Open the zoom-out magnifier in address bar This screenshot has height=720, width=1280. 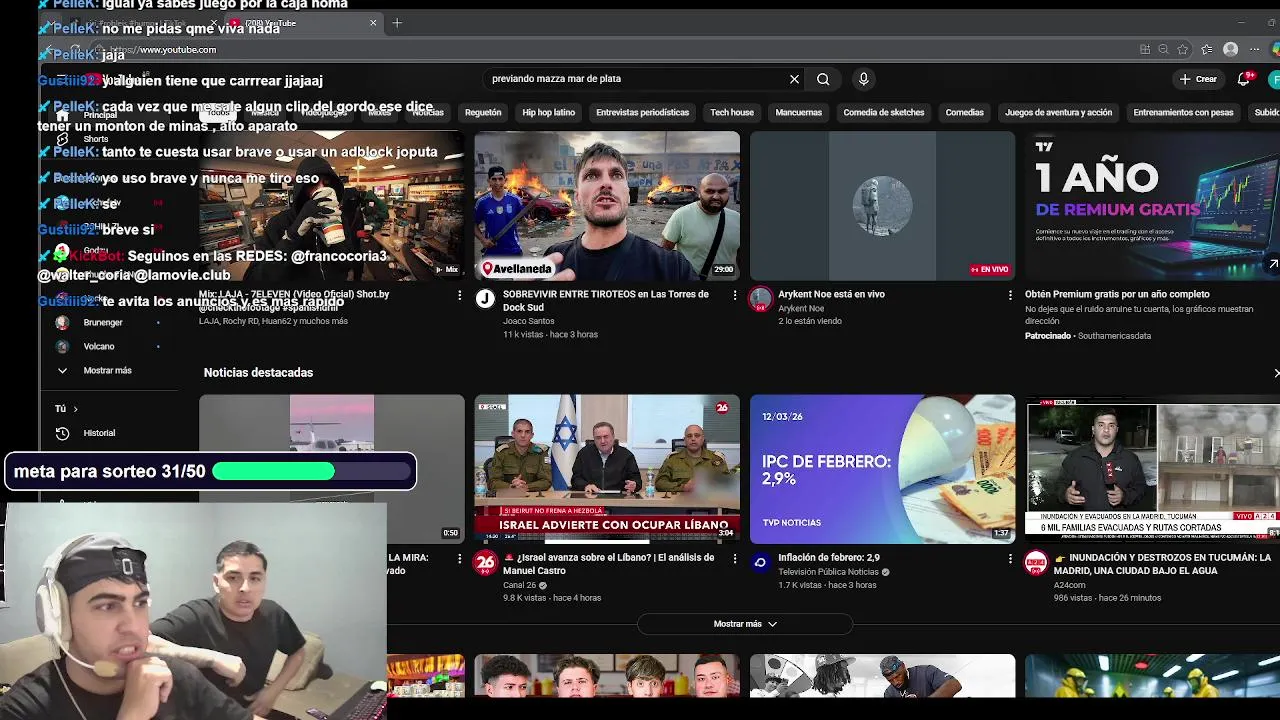[1163, 49]
